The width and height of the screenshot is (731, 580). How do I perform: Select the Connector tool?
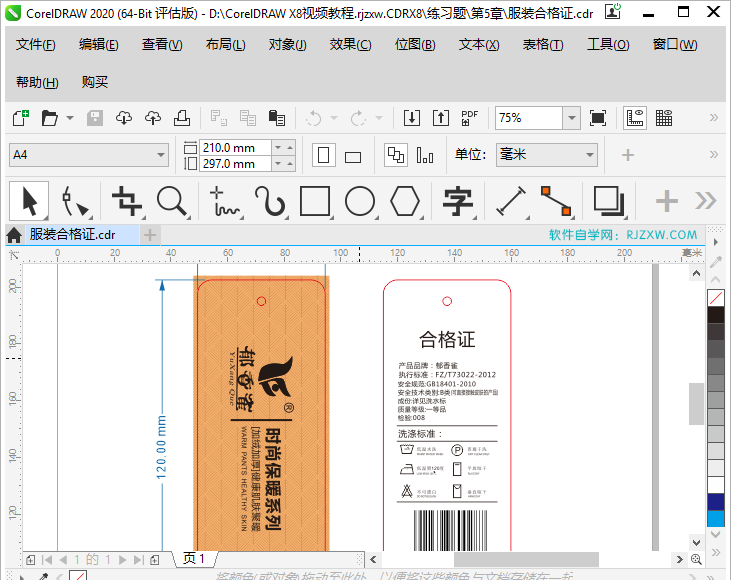click(x=556, y=201)
